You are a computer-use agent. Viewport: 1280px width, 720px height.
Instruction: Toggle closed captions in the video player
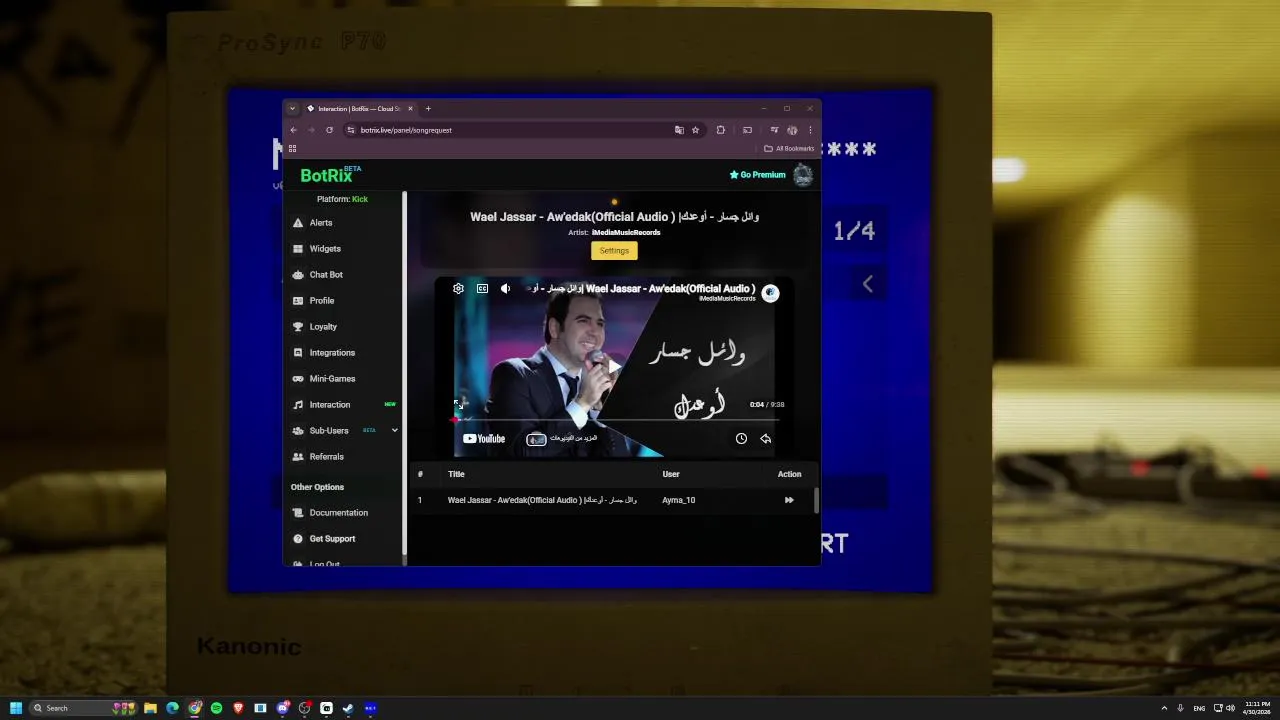point(482,289)
